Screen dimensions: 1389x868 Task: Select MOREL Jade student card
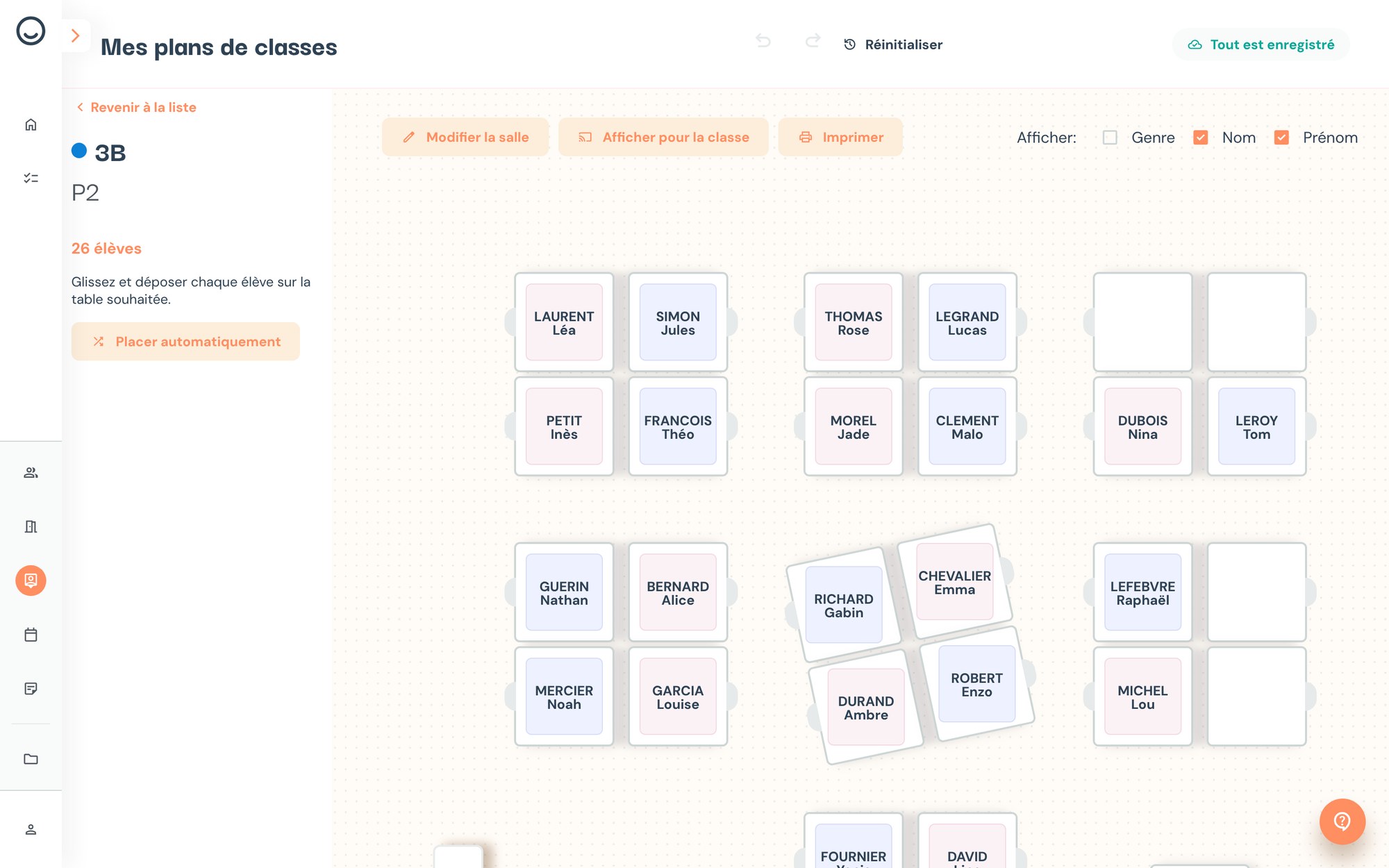(854, 426)
